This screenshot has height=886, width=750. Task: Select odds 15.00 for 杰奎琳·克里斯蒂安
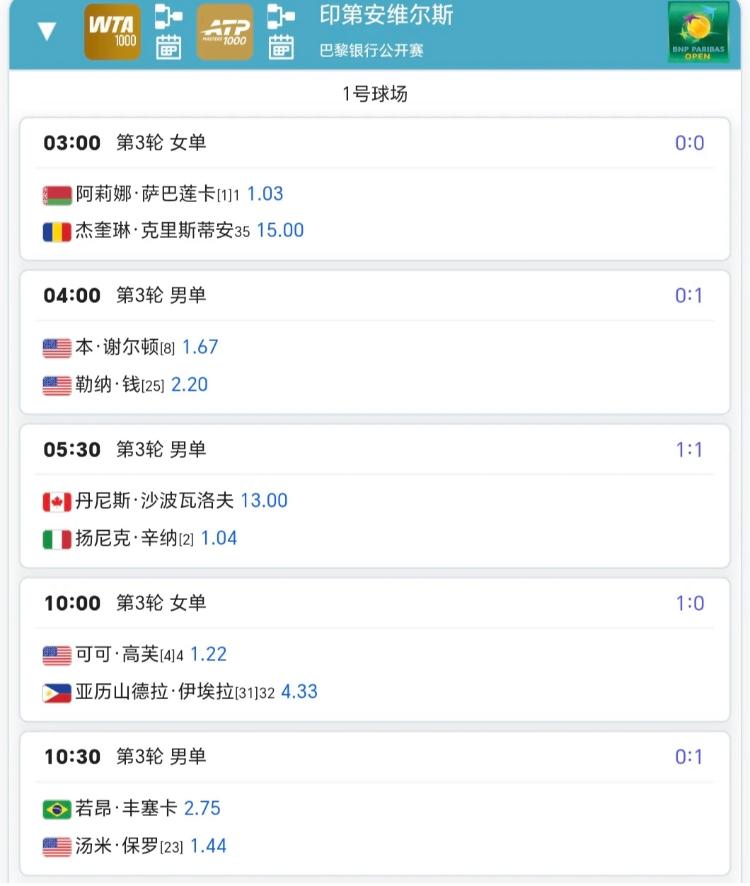(x=280, y=231)
